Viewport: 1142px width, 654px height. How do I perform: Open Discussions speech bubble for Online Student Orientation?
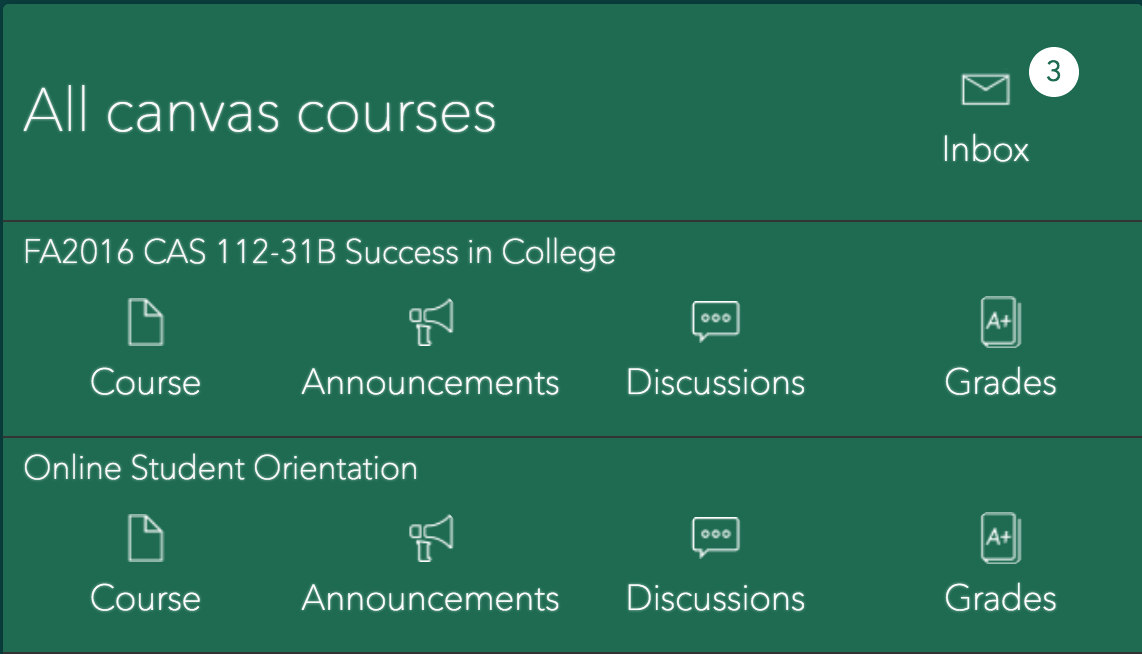(x=716, y=537)
